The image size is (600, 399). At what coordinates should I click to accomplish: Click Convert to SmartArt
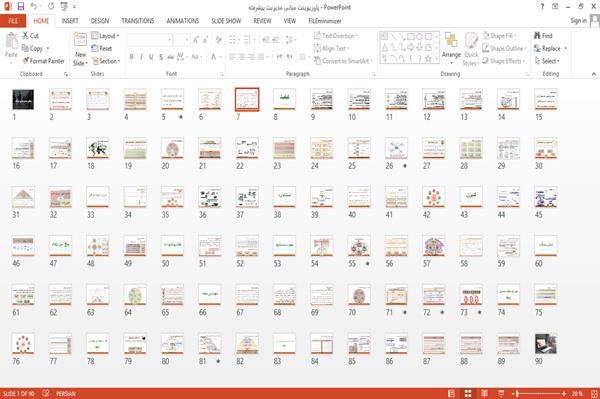(342, 61)
